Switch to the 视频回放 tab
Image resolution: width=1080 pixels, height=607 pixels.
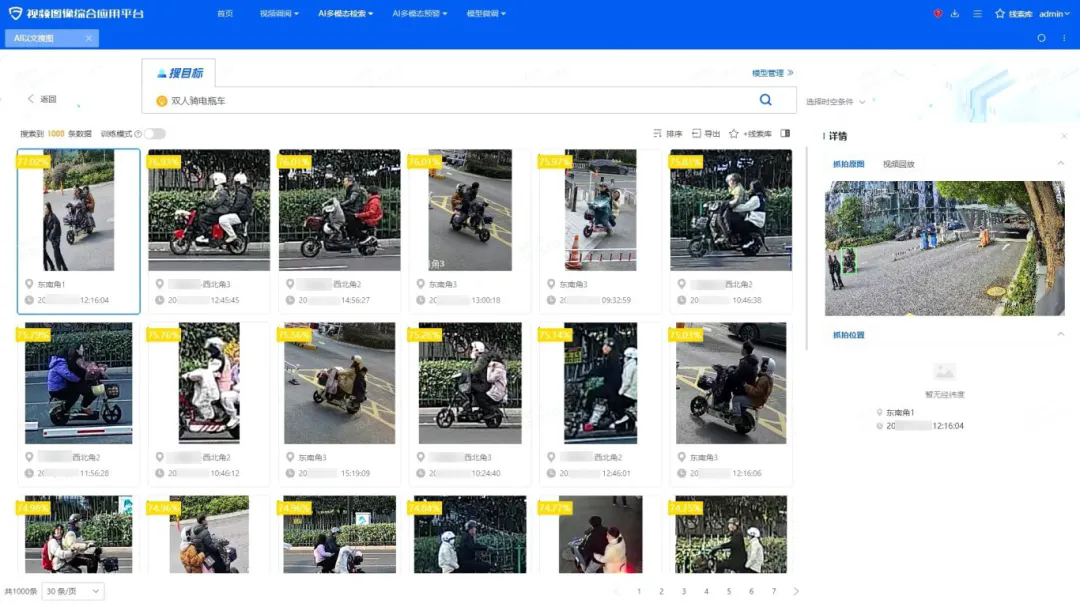tap(898, 163)
